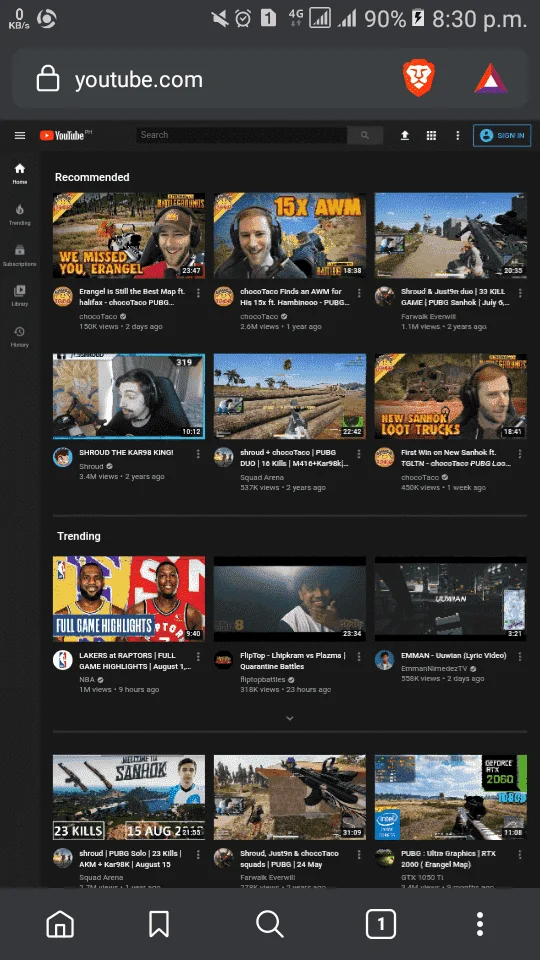The width and height of the screenshot is (540, 960).
Task: Open title 'shroud | PUBG Solo | 23 Kills'
Action: (x=130, y=858)
